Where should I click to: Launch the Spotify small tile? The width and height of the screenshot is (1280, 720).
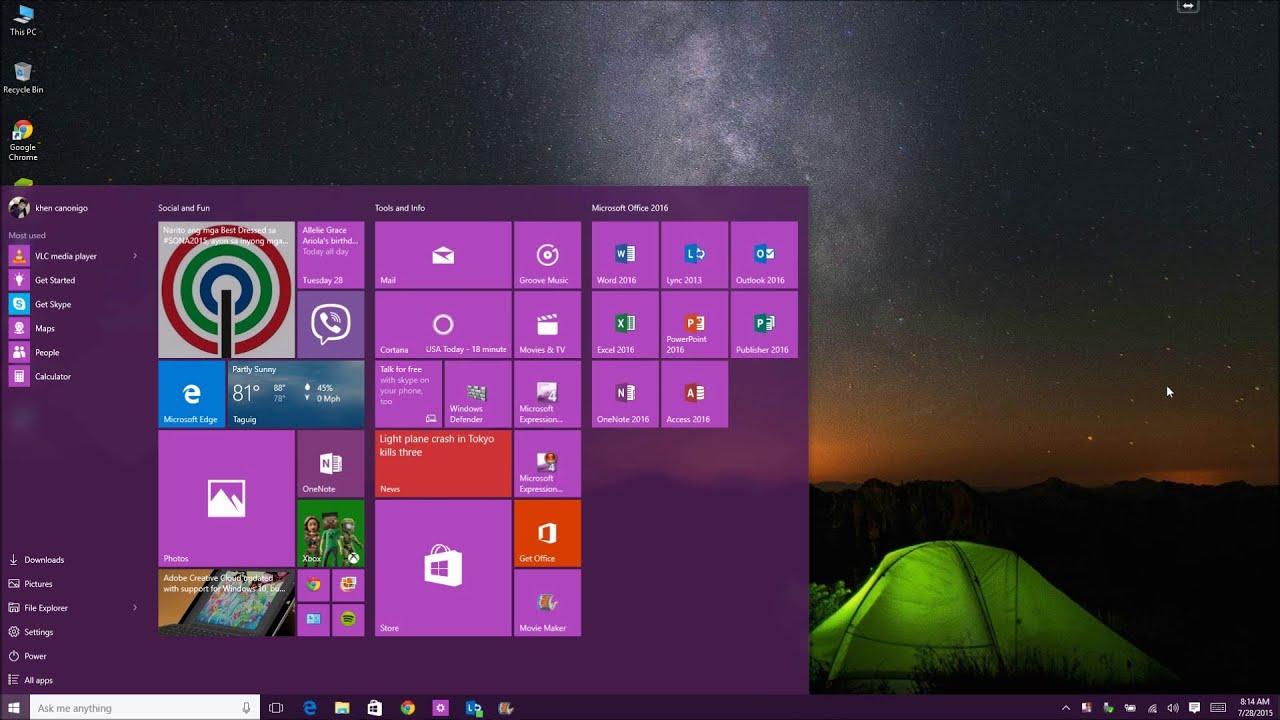coord(348,619)
